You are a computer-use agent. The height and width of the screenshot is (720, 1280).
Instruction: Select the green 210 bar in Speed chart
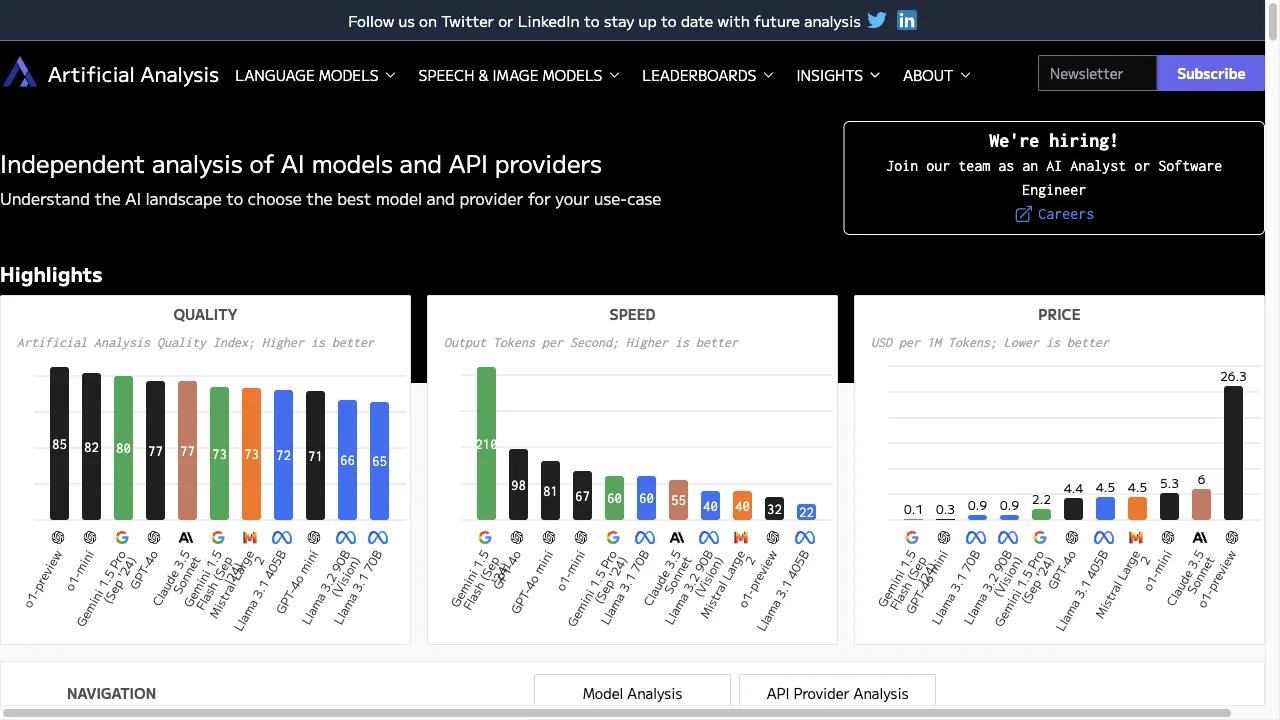pos(486,443)
